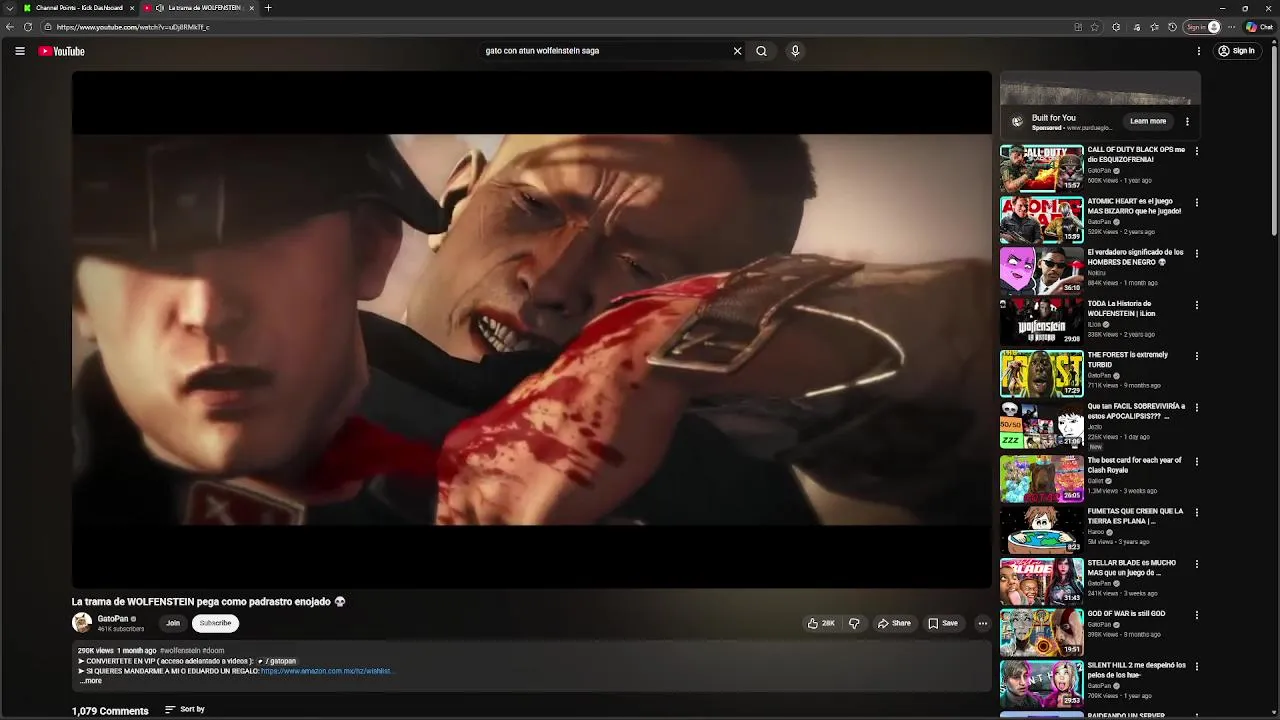This screenshot has width=1280, height=720.
Task: Open God of War is still GOD video
Action: click(x=1041, y=631)
